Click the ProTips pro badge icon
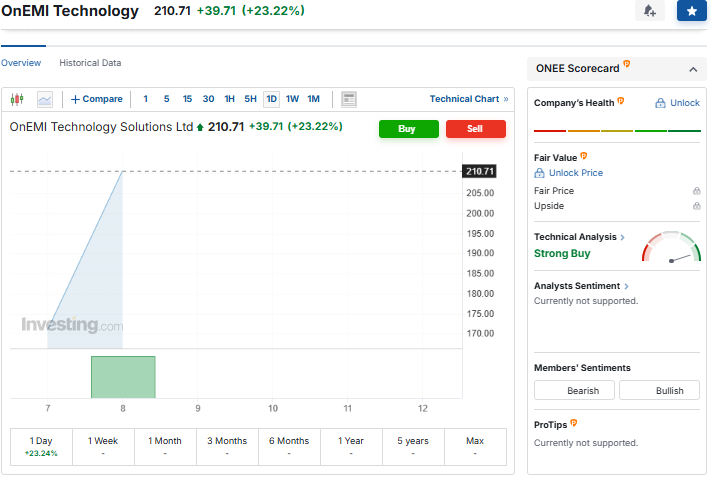The width and height of the screenshot is (711, 481). 574,423
